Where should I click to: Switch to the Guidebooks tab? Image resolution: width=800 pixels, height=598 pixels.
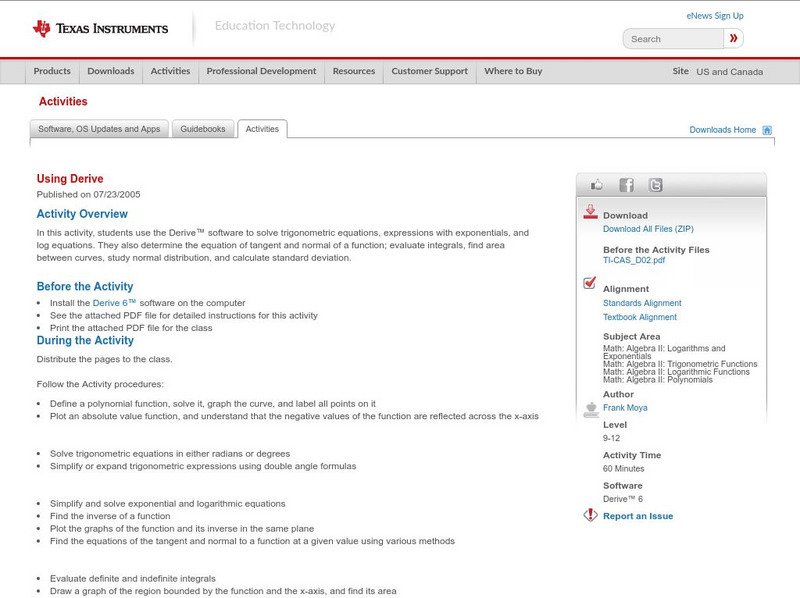tap(203, 129)
